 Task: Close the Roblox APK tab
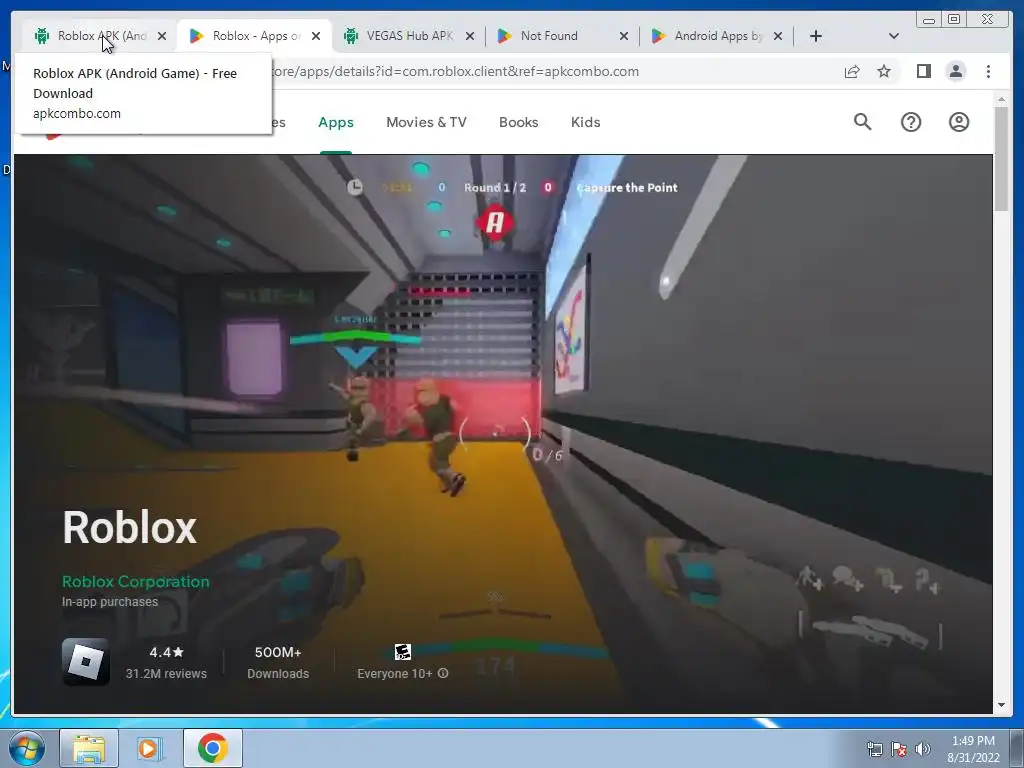click(162, 36)
